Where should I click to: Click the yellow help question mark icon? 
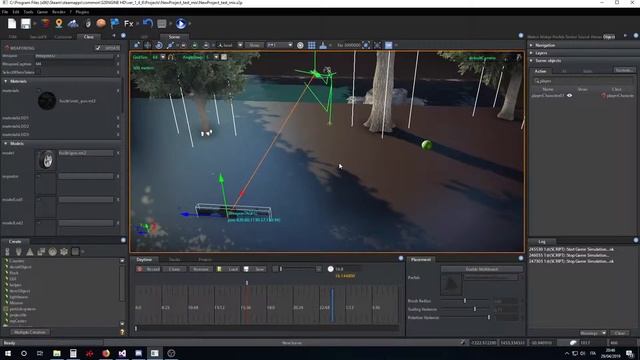[x=122, y=332]
